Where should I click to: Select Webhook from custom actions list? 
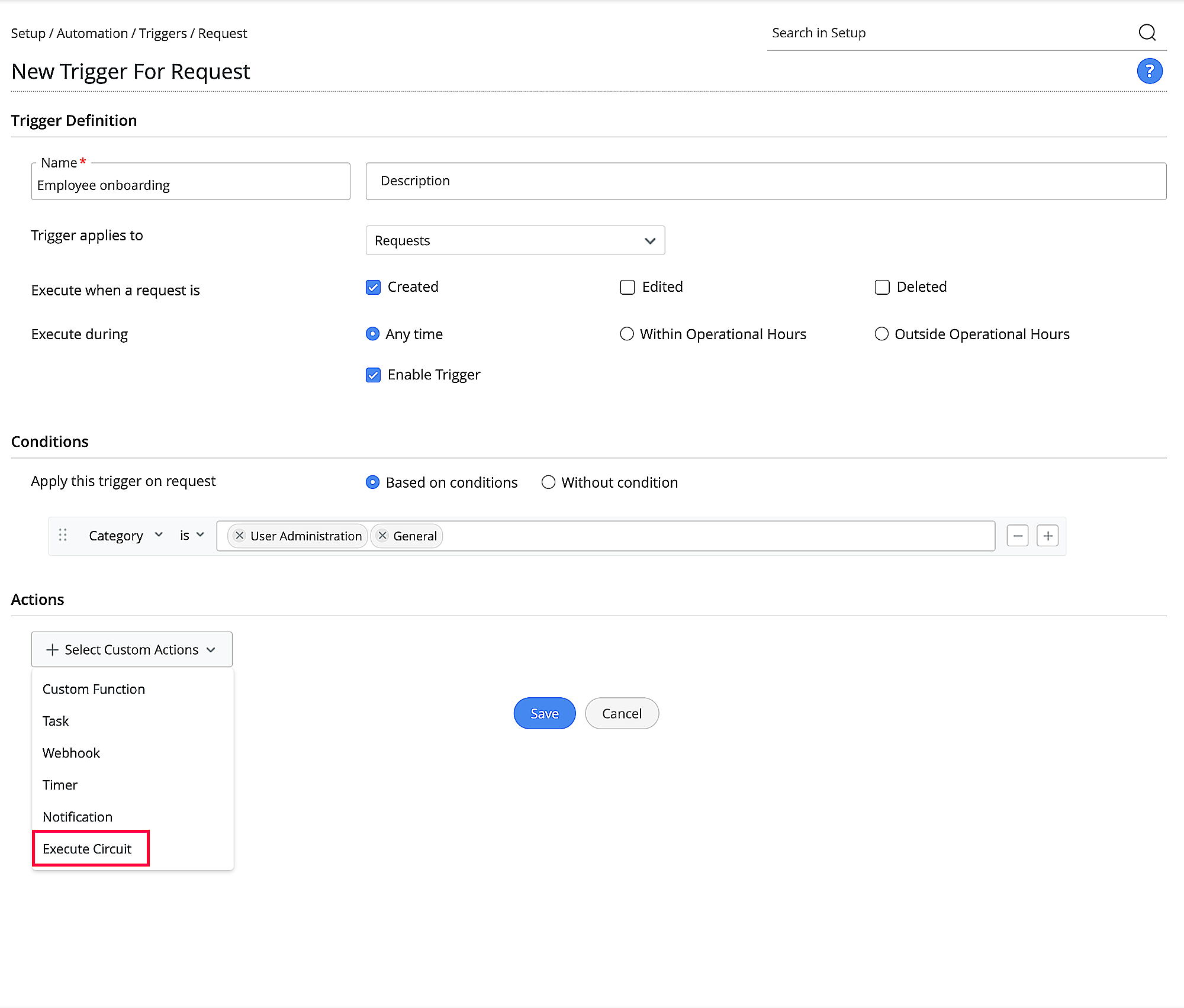click(71, 753)
